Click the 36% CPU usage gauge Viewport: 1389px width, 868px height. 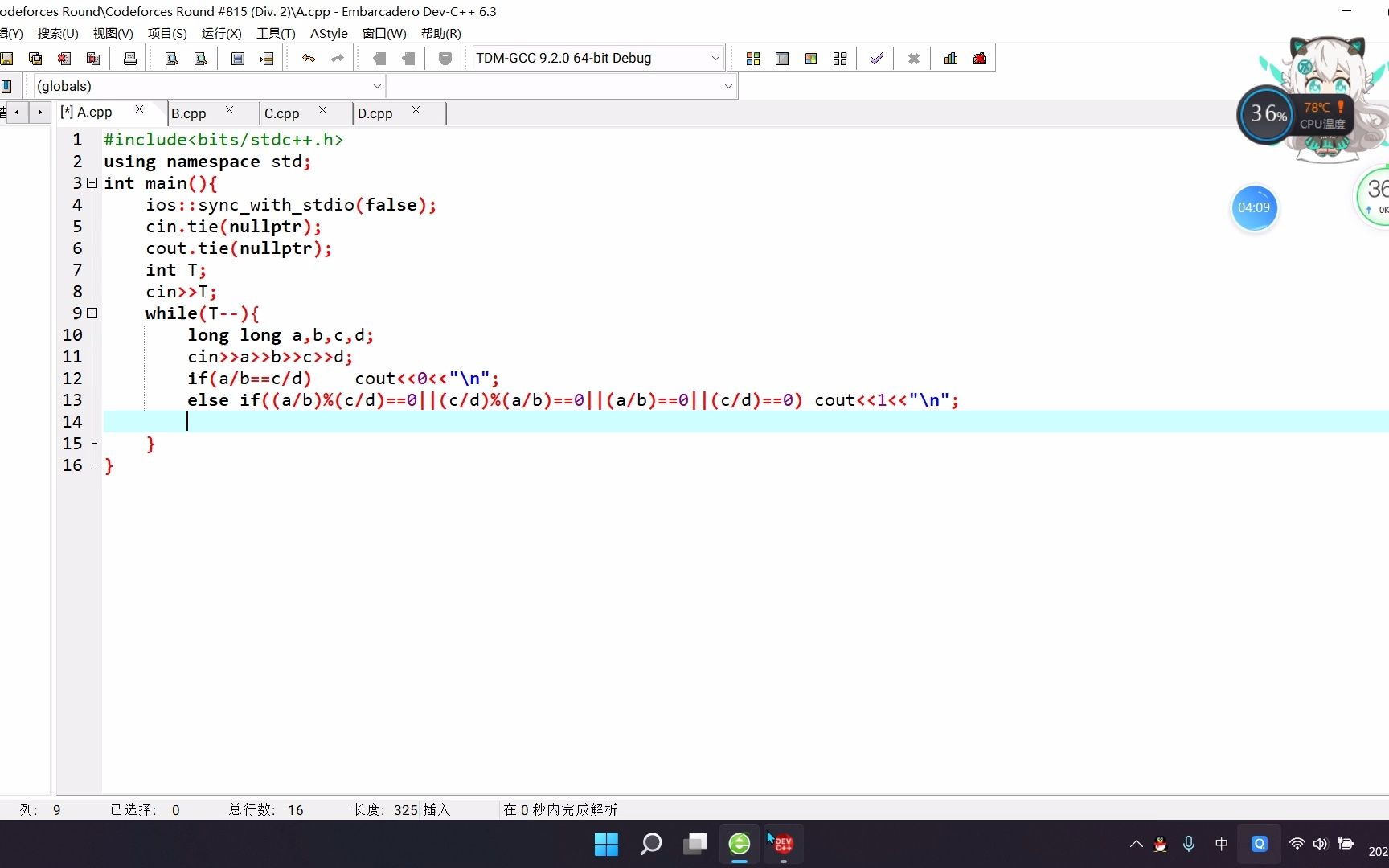coord(1264,114)
